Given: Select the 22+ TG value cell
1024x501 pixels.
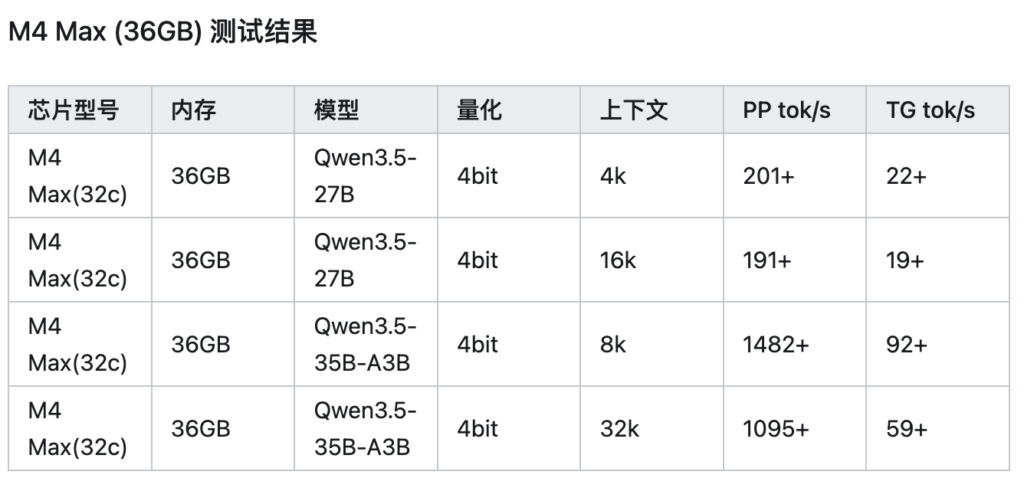Looking at the screenshot, I should click(x=938, y=176).
